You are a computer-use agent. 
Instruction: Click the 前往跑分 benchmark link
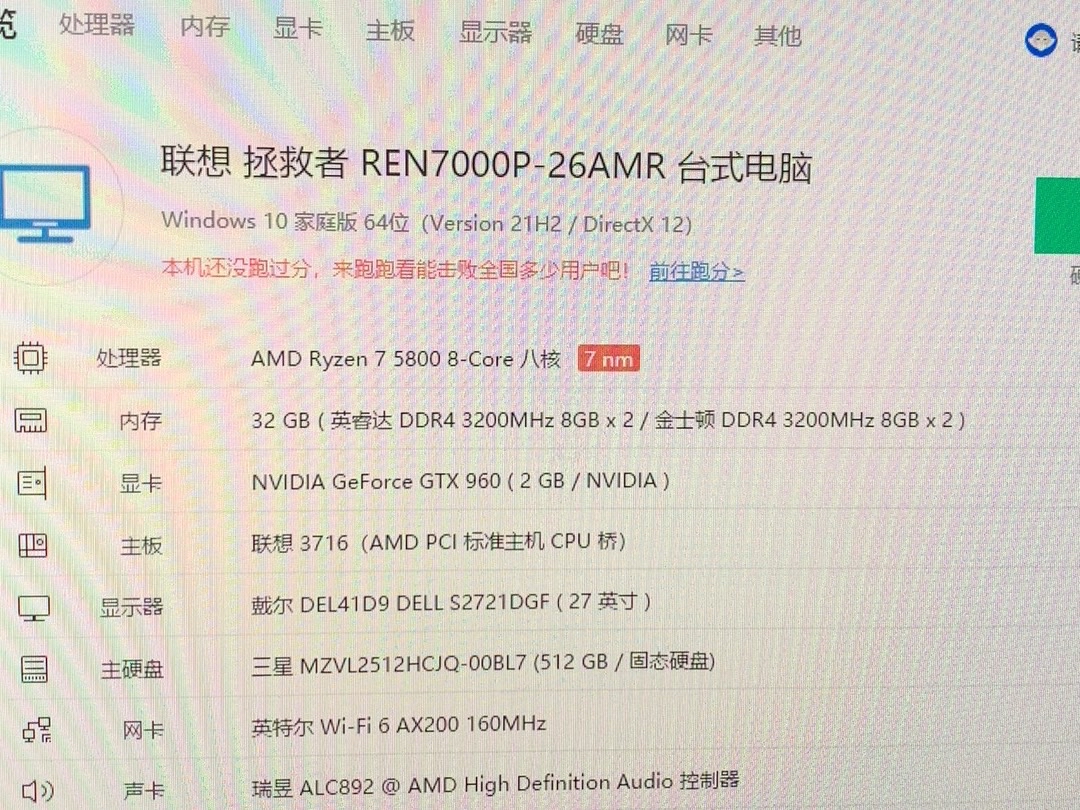point(694,271)
